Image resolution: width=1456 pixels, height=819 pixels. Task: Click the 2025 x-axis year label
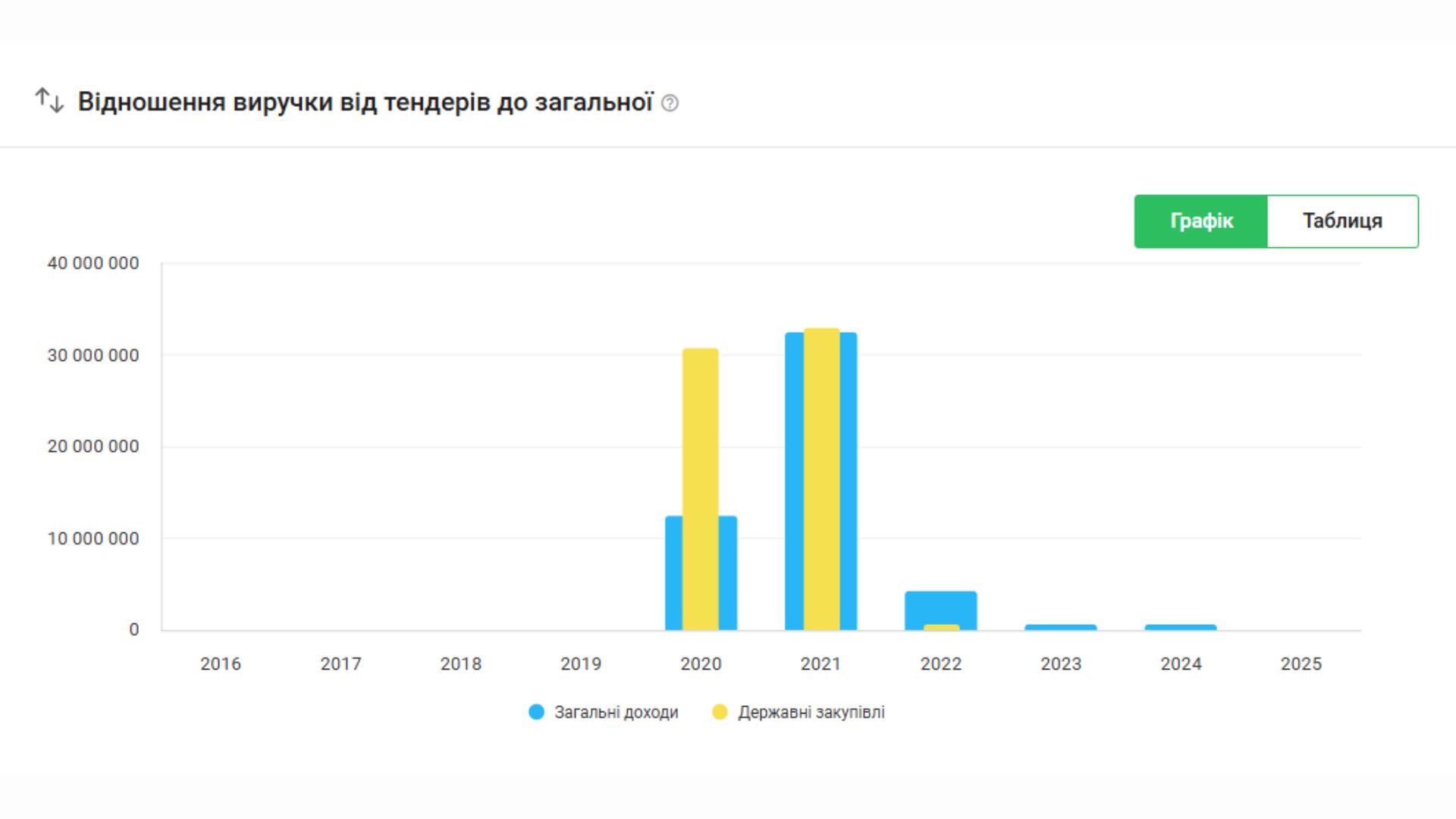pos(1301,664)
